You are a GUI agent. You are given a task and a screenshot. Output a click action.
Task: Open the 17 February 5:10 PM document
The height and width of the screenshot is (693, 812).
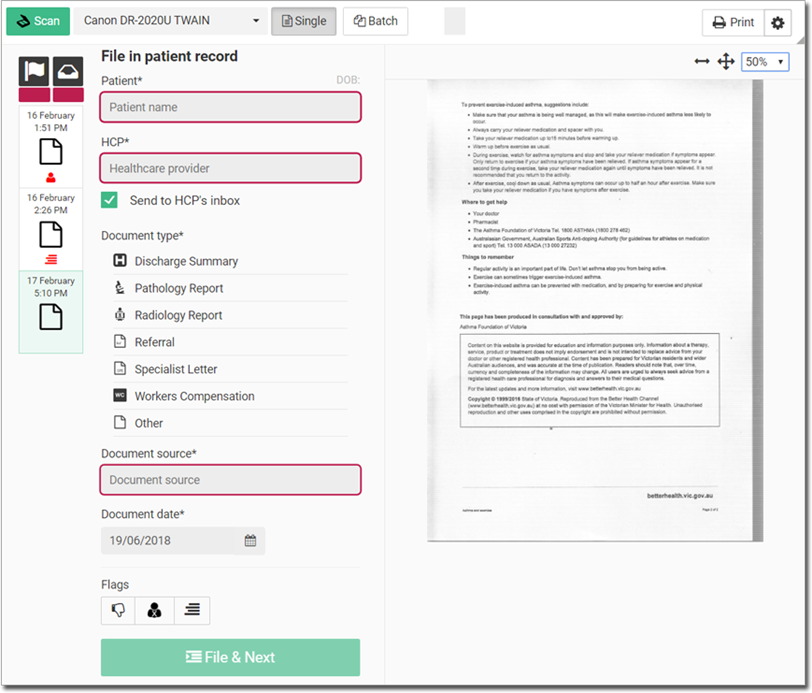51,312
